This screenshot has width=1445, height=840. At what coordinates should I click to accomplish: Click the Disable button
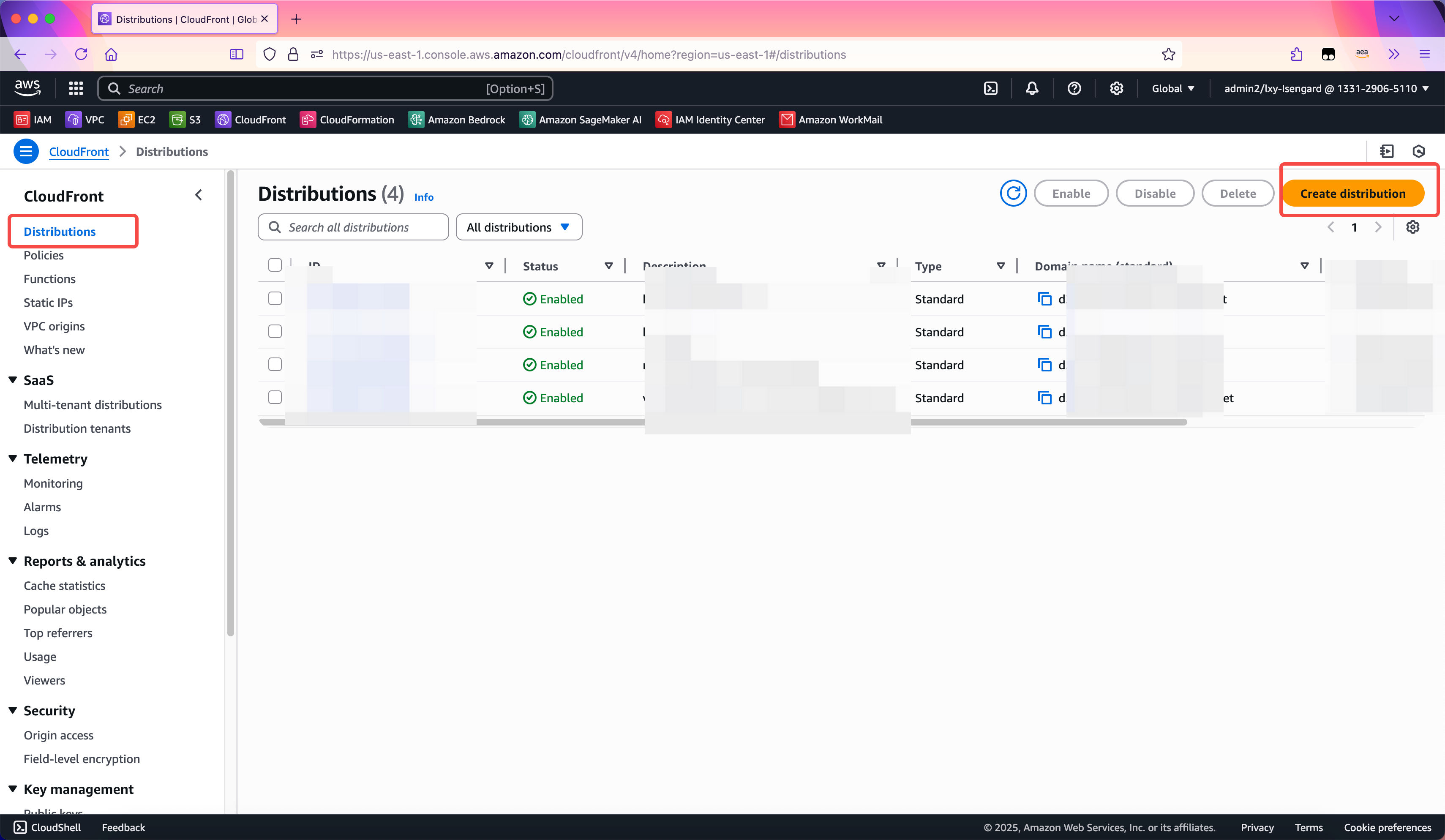(x=1154, y=193)
